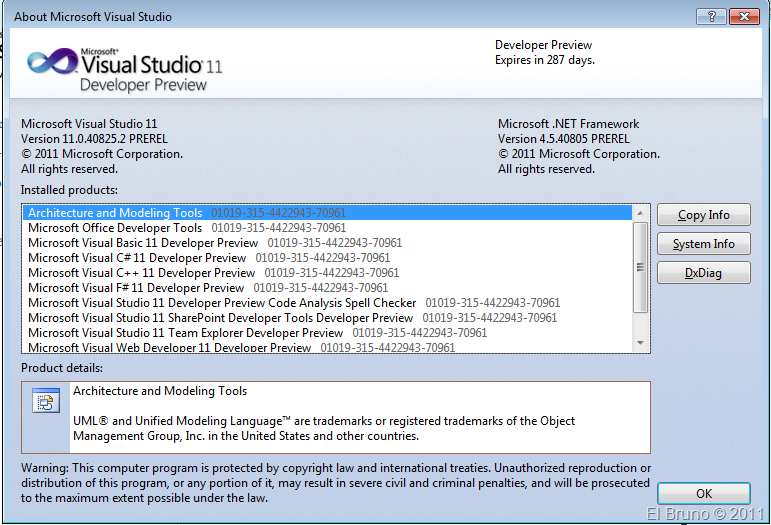Choose SharePoint Developer Tools Developer Preview
The image size is (771, 525).
(x=220, y=318)
